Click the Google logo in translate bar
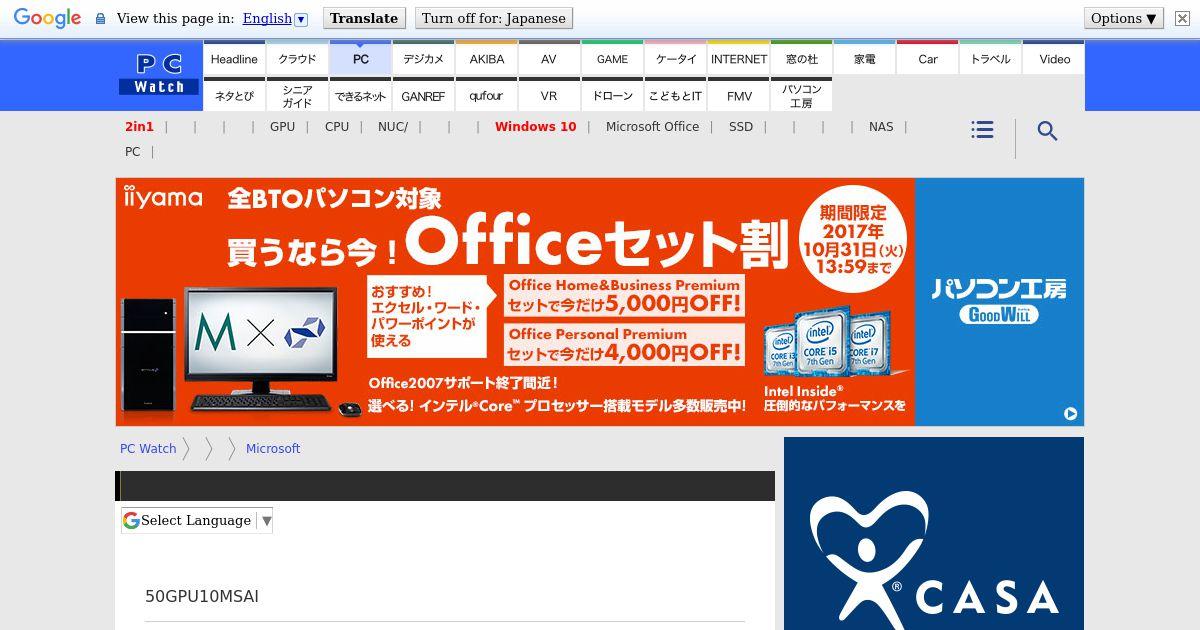 (x=47, y=18)
